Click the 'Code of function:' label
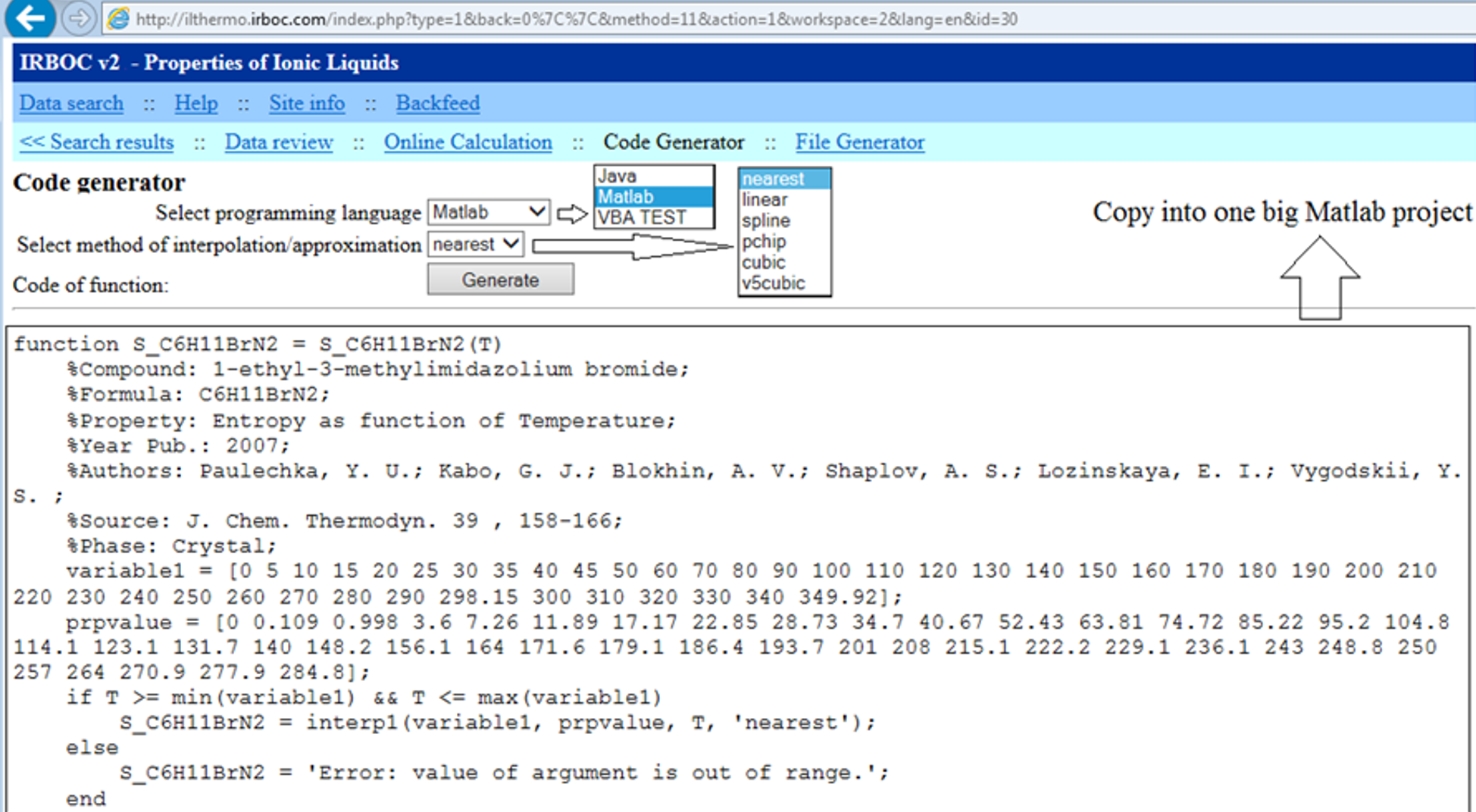Screen dimensions: 1476x812 91,286
